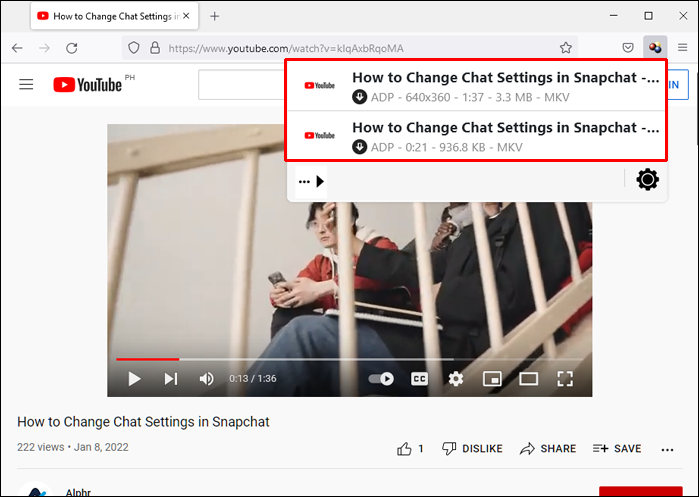Click the video title How to Change Chat Settings

coord(143,422)
